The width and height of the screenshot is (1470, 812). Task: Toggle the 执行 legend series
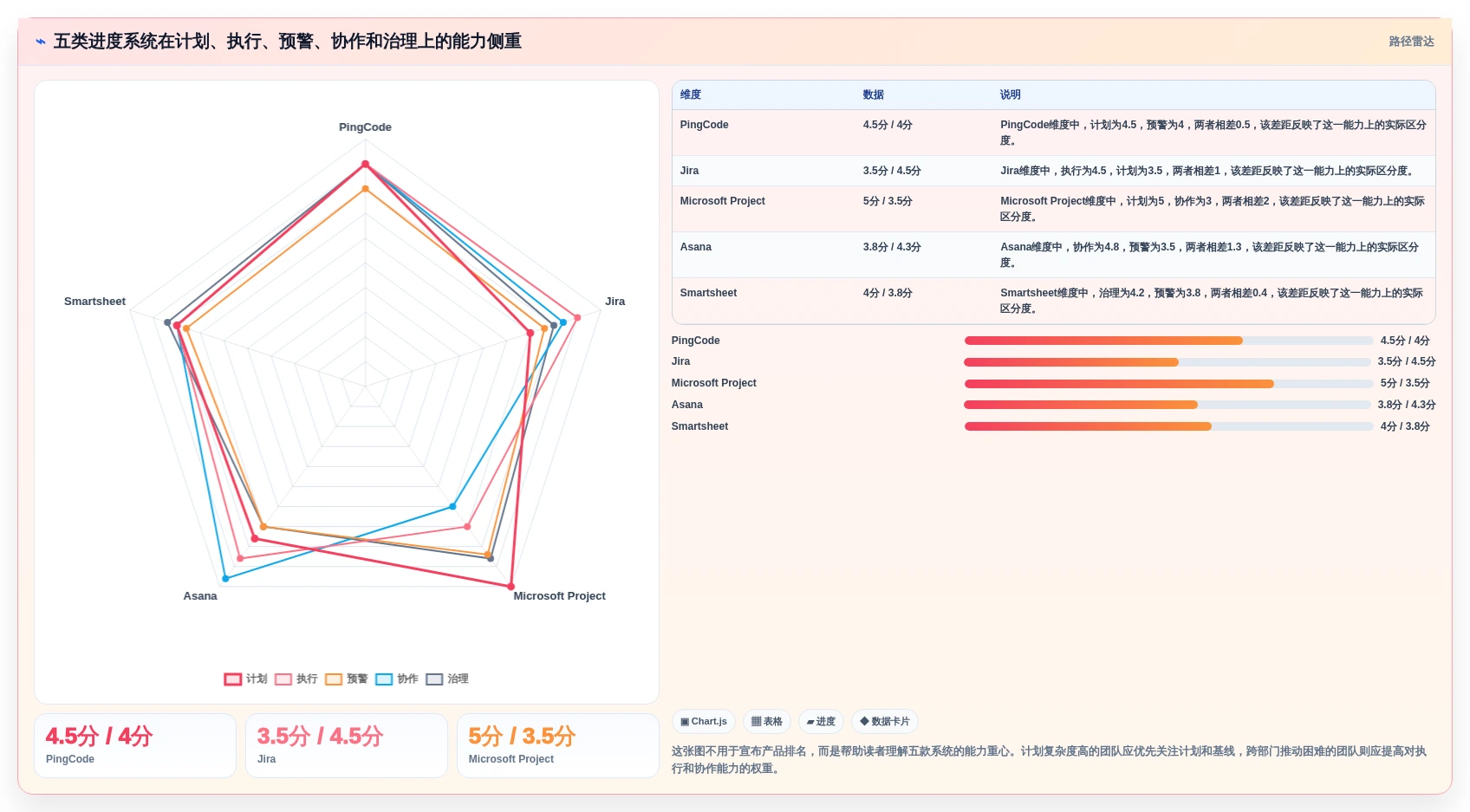pos(296,679)
